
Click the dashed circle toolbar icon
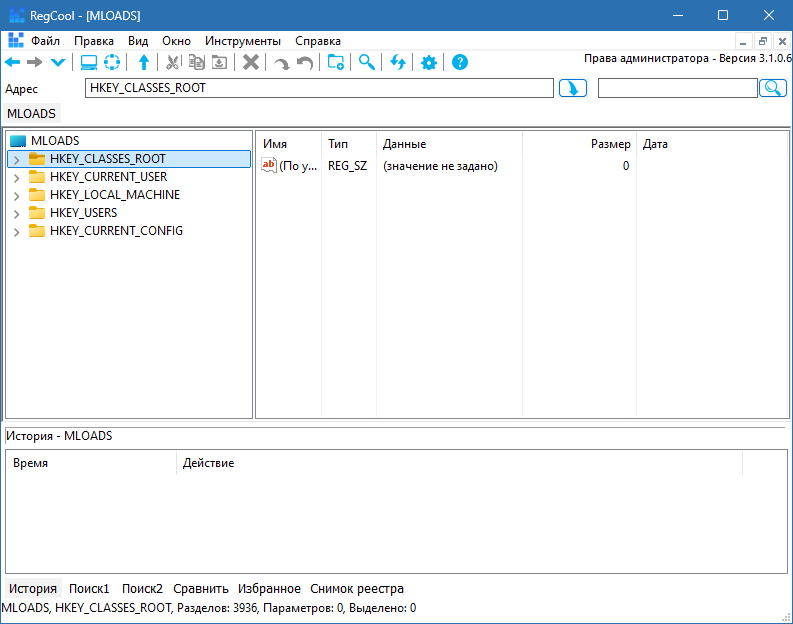tap(112, 62)
